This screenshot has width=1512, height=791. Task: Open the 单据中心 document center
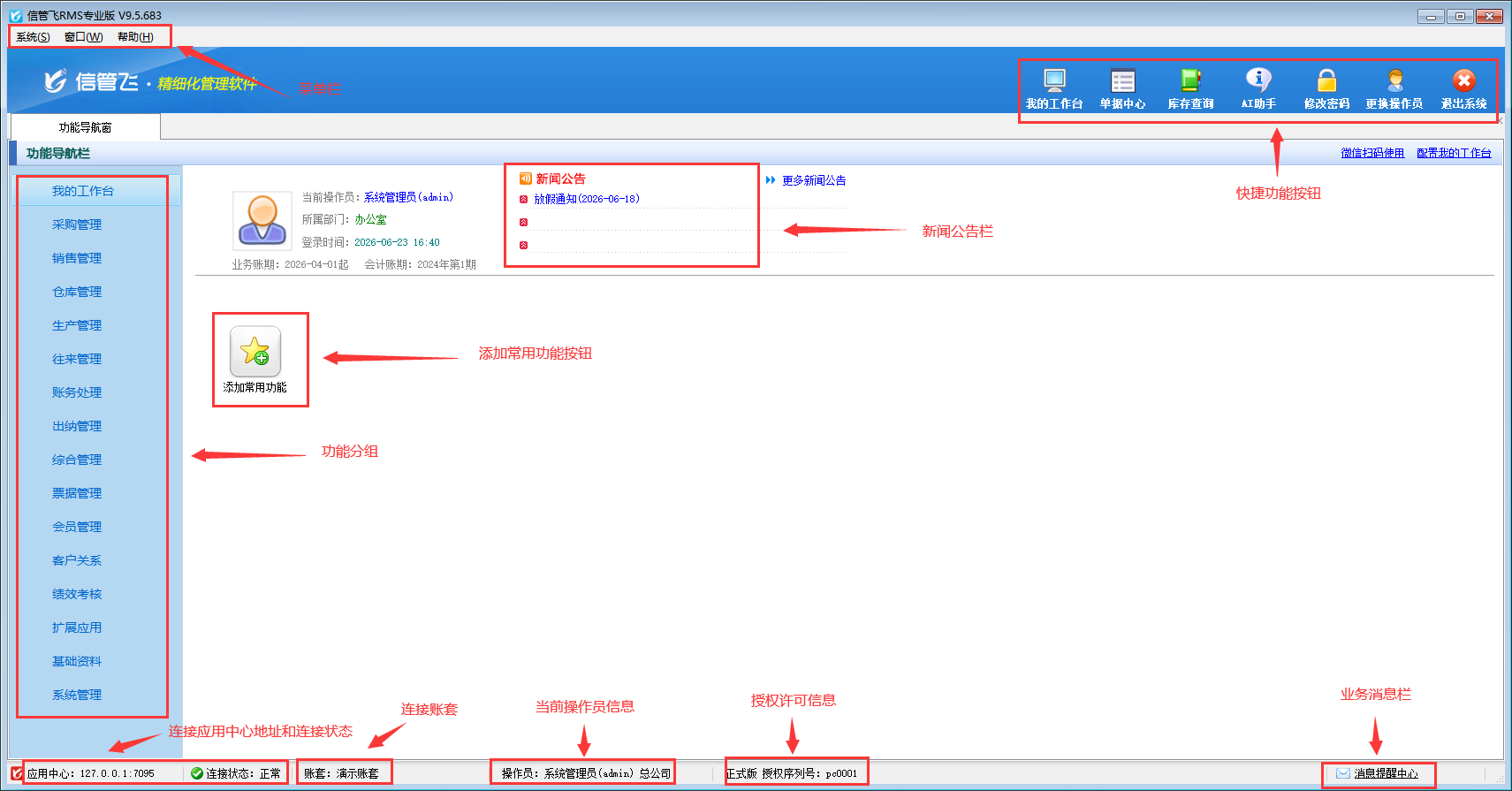pyautogui.click(x=1122, y=89)
